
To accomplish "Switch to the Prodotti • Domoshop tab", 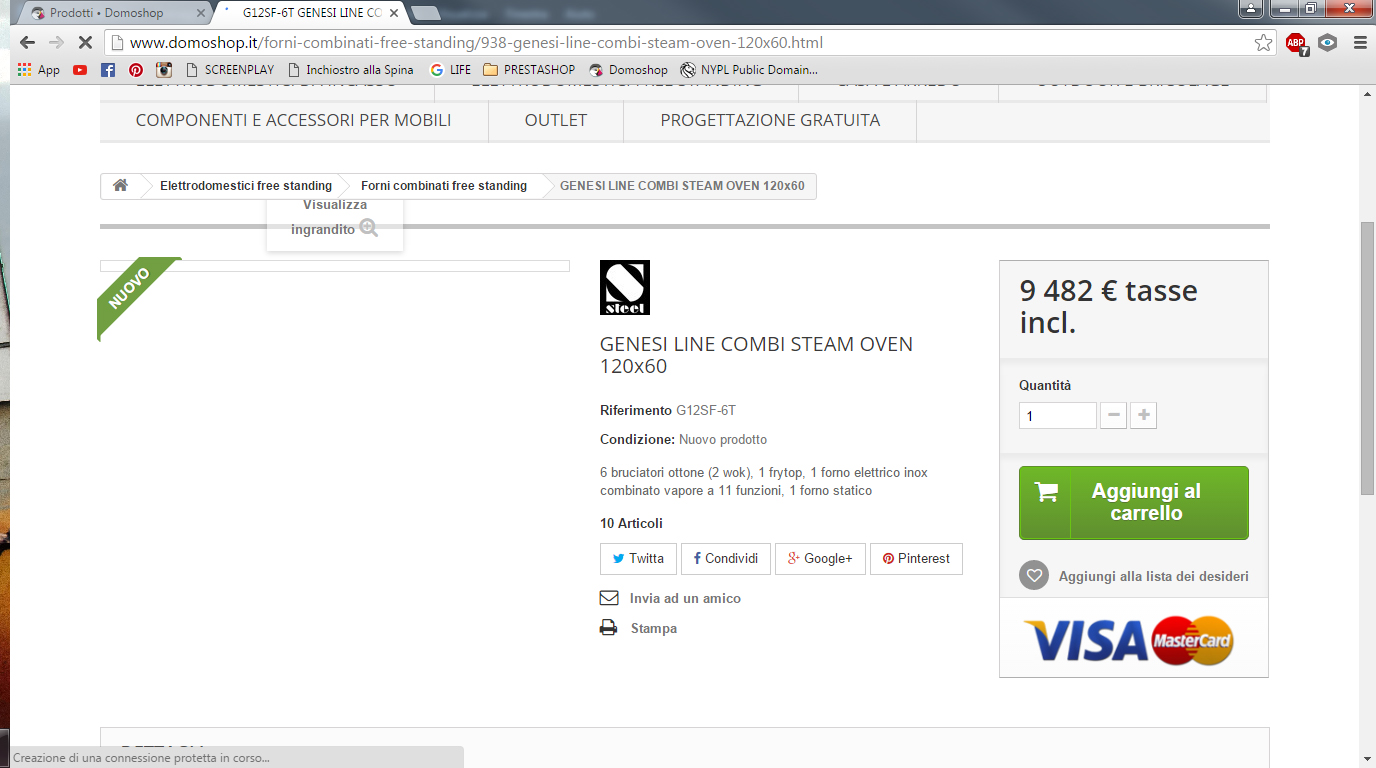I will (115, 13).
